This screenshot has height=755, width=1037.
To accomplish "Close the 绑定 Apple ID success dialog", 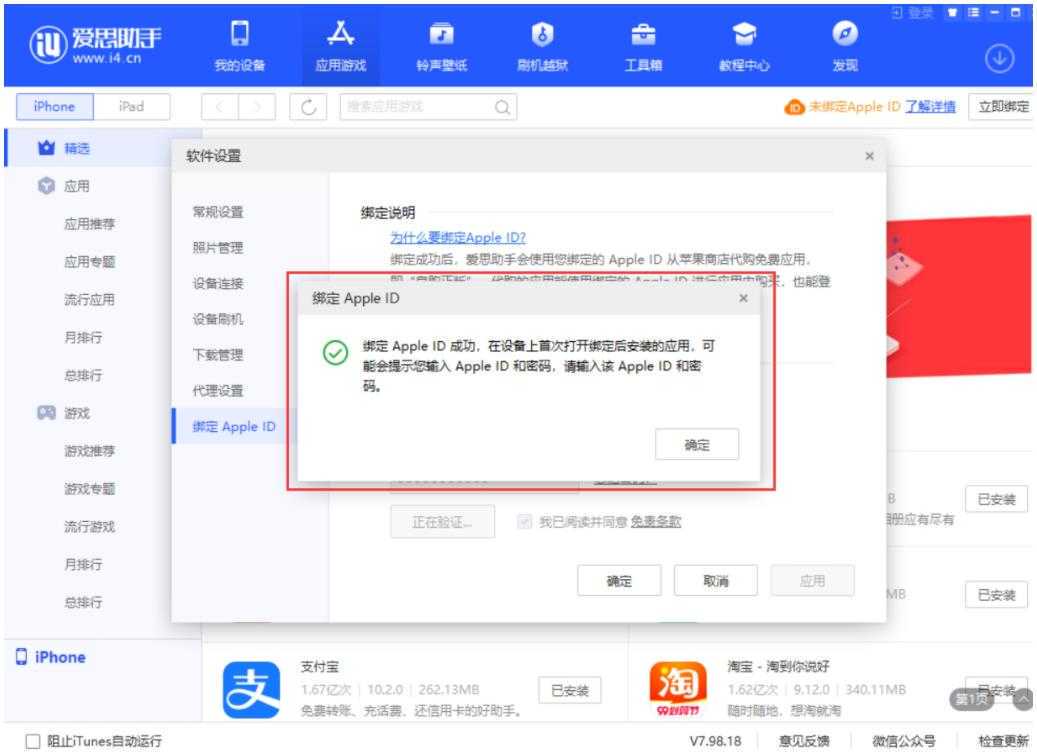I will (742, 298).
